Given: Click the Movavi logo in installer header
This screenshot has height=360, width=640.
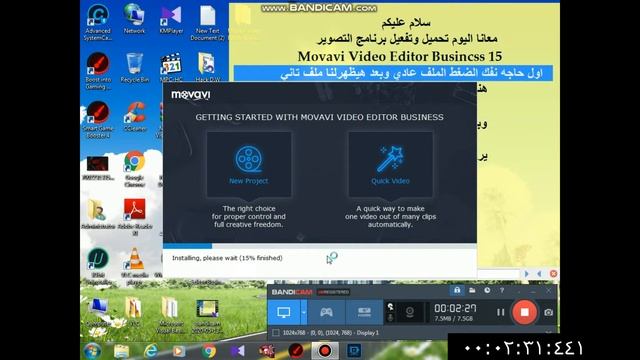Looking at the screenshot, I should pyautogui.click(x=191, y=95).
